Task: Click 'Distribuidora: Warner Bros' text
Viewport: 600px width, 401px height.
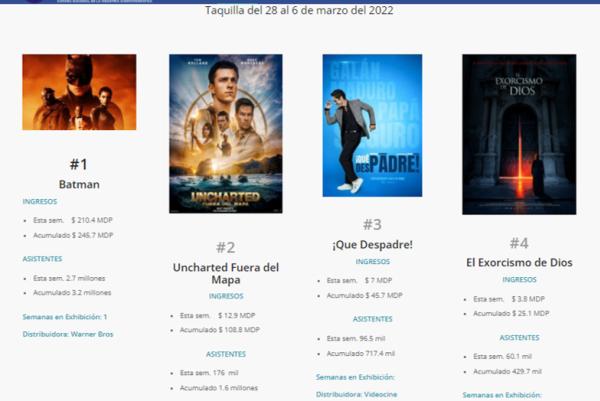Action: (68, 334)
